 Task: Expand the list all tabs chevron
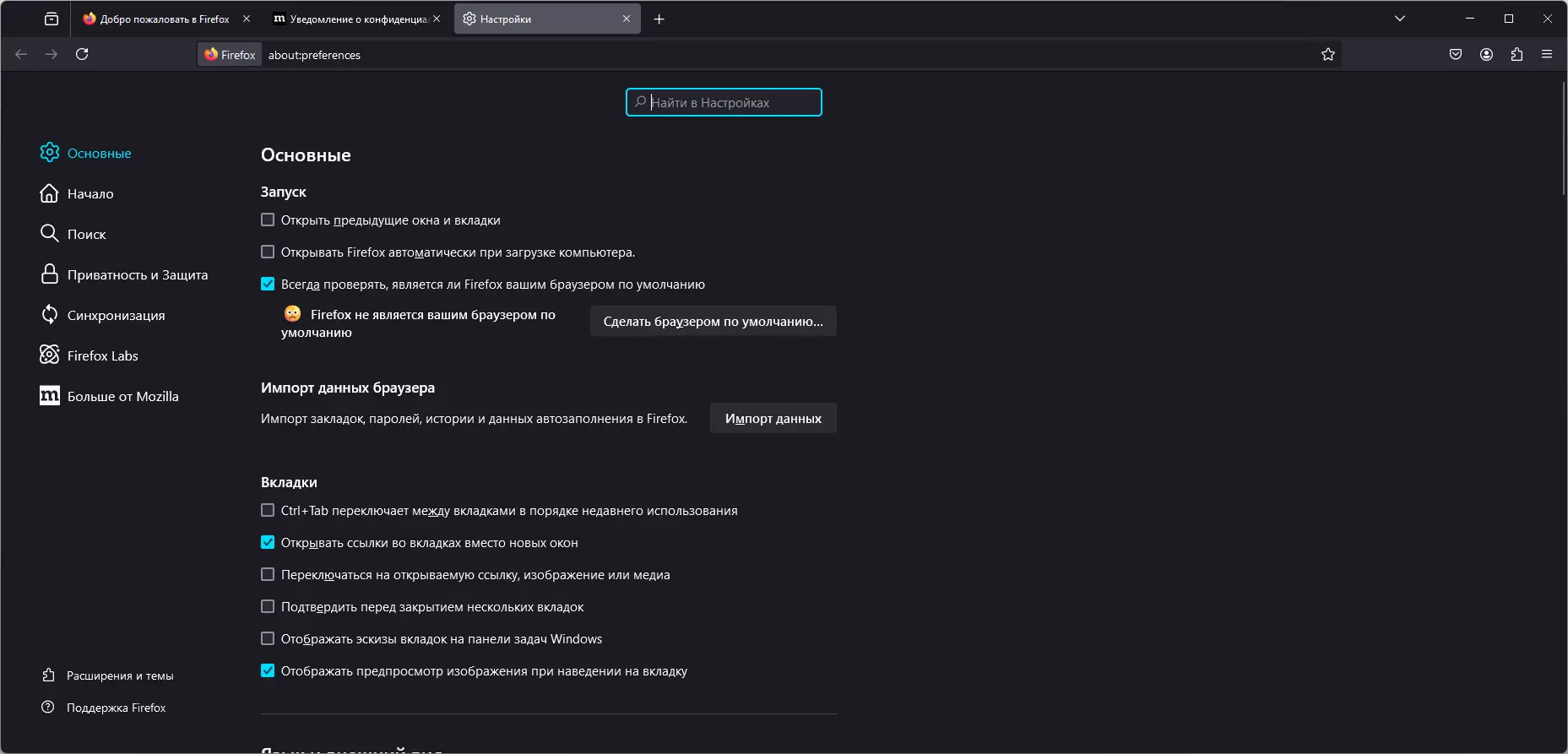coord(1400,19)
